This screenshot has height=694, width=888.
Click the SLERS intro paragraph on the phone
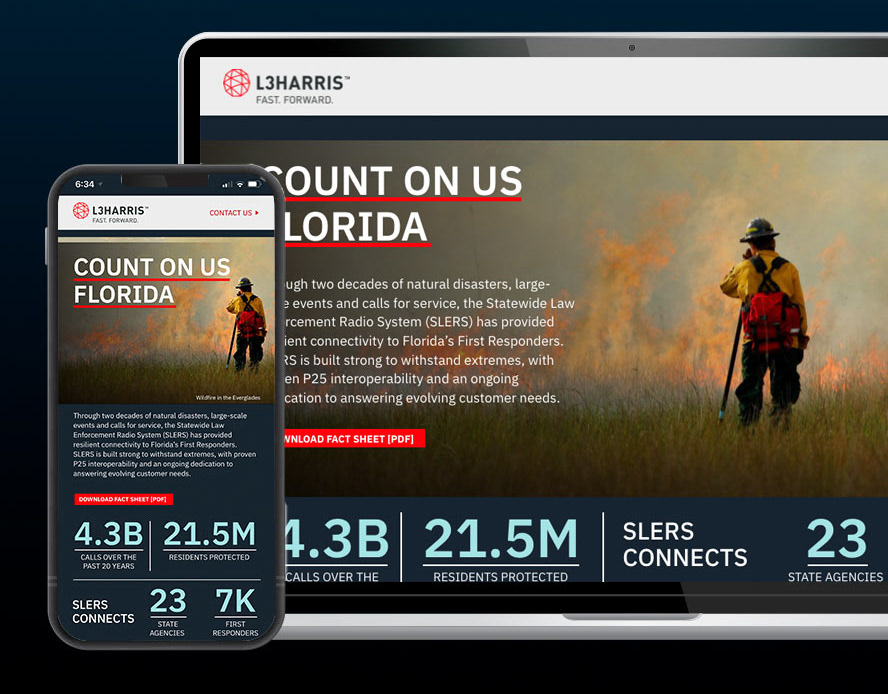pyautogui.click(x=164, y=445)
